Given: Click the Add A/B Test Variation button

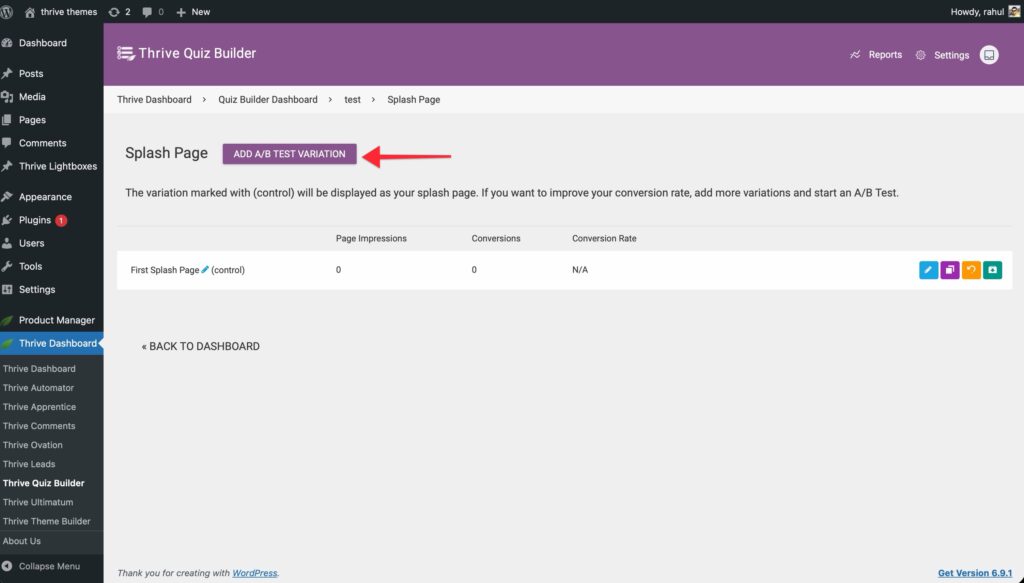Looking at the screenshot, I should [x=289, y=154].
